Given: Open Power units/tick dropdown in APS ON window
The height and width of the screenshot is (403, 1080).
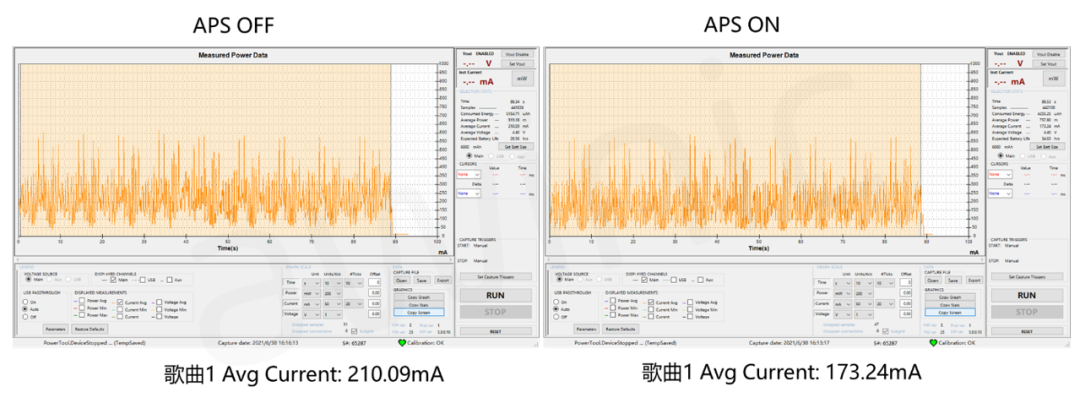Looking at the screenshot, I should tap(864, 293).
